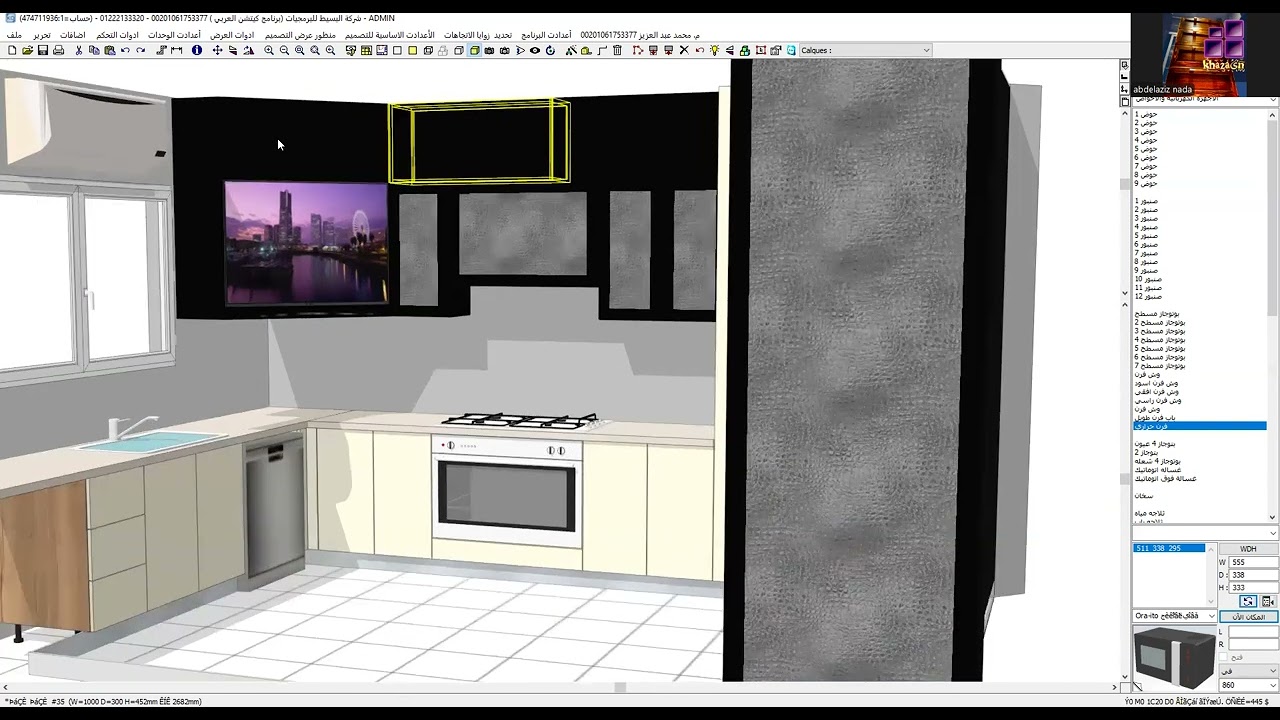Click the green stacked-blocks icon in the toolbar
The height and width of the screenshot is (720, 1280).
(744, 50)
